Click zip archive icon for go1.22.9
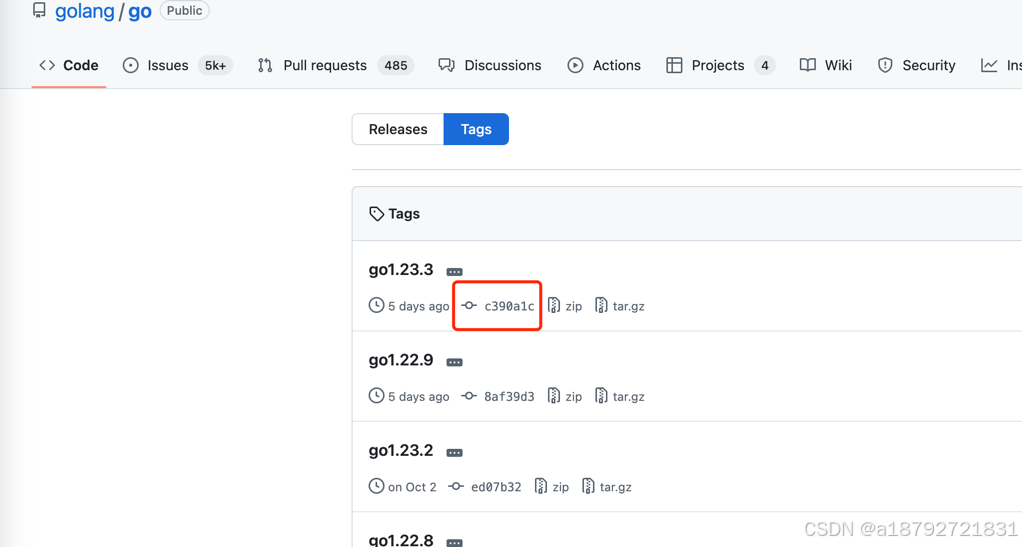 (554, 396)
